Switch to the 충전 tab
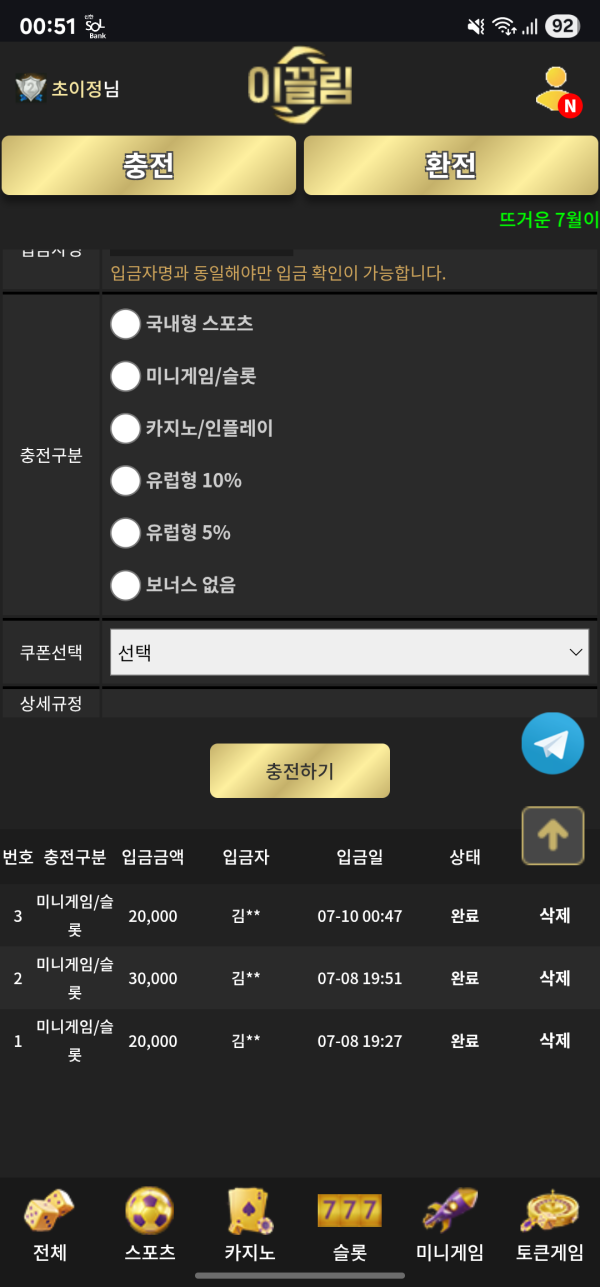This screenshot has height=1287, width=600. (149, 165)
